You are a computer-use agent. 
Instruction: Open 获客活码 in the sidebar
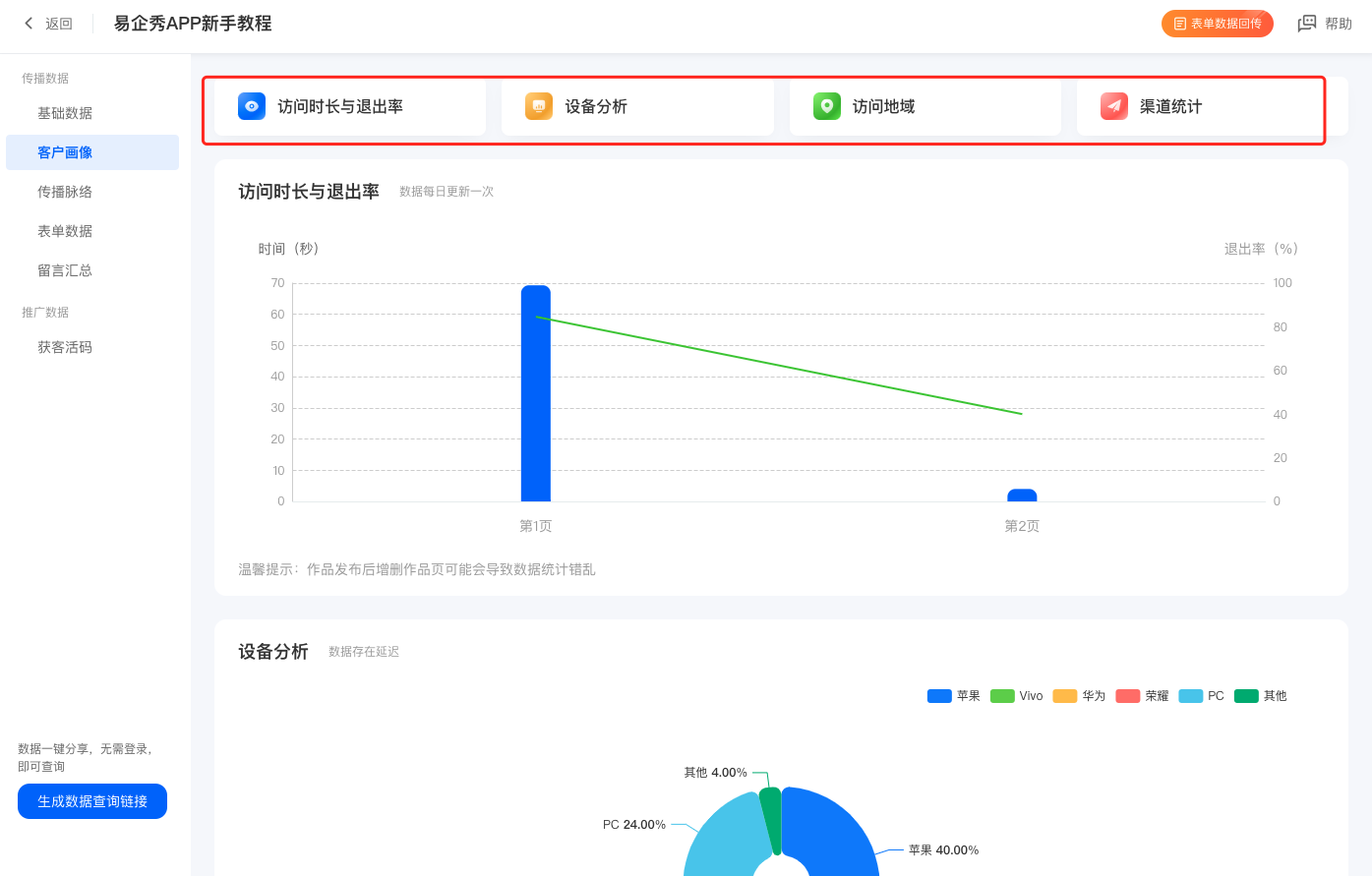pyautogui.click(x=92, y=347)
